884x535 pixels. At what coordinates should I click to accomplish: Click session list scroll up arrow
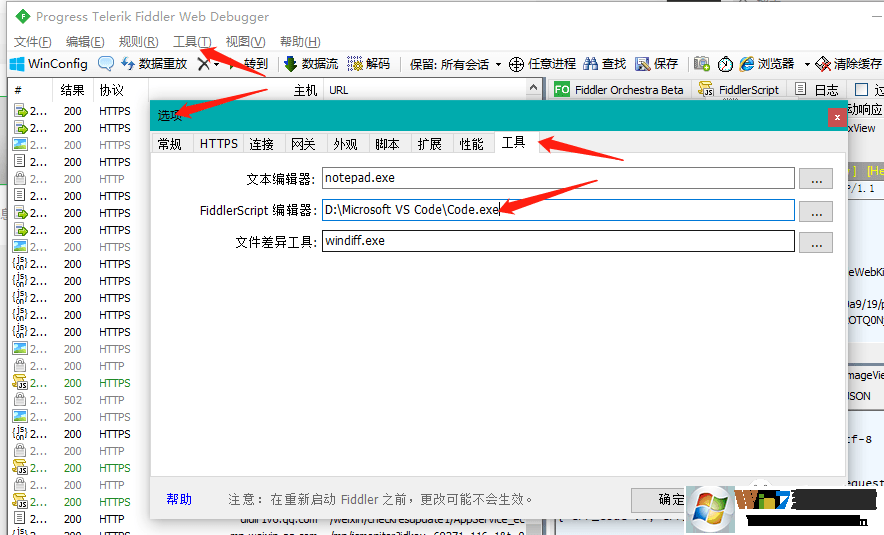pos(533,87)
